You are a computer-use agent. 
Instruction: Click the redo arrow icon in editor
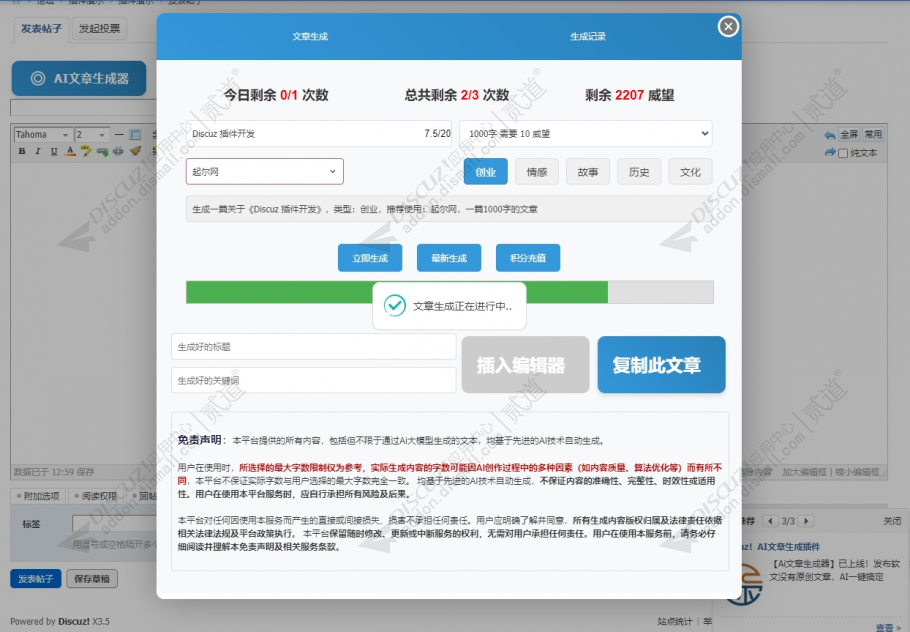point(830,152)
